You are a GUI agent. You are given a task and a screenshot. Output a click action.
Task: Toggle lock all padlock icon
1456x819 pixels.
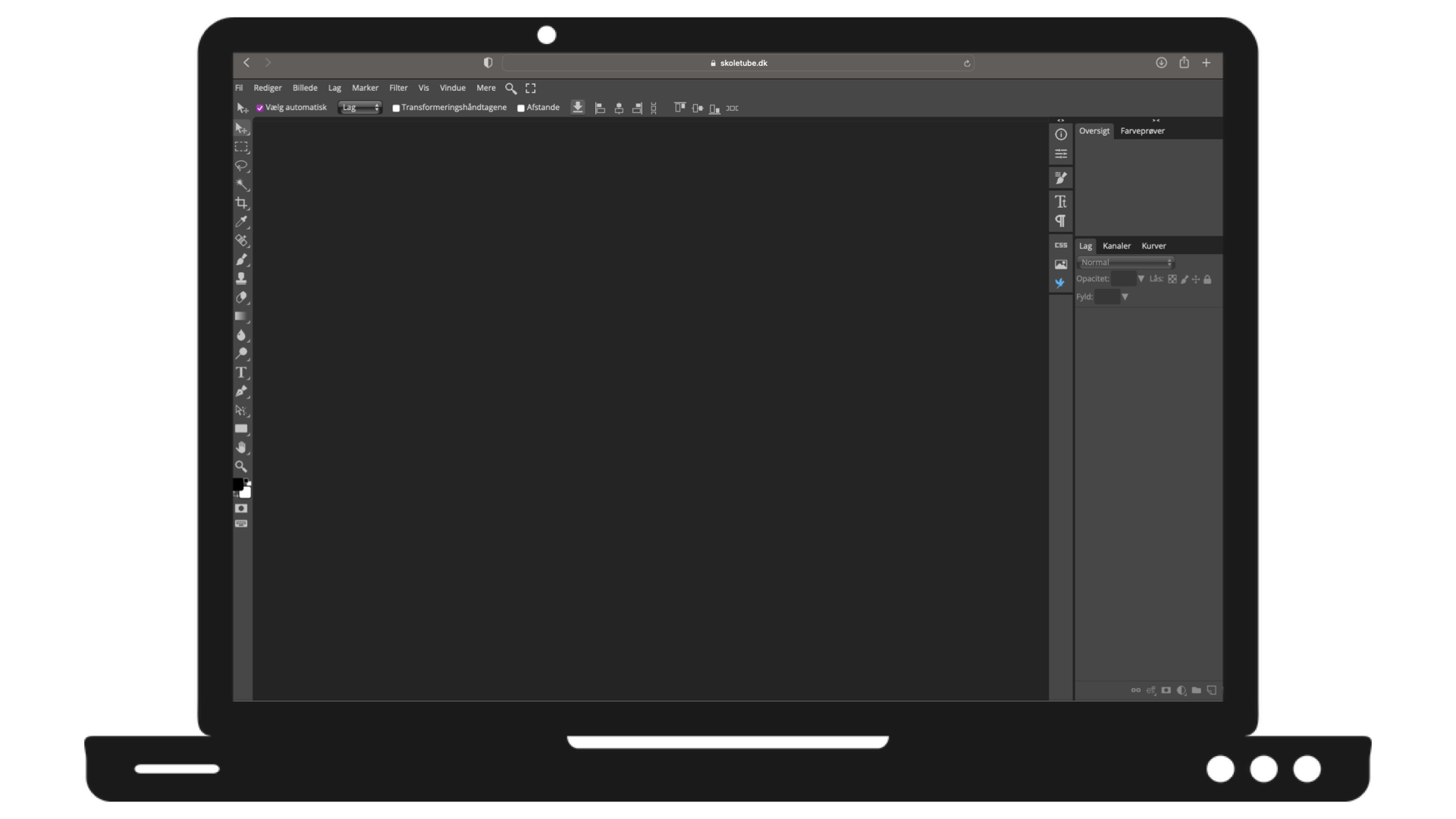point(1207,279)
